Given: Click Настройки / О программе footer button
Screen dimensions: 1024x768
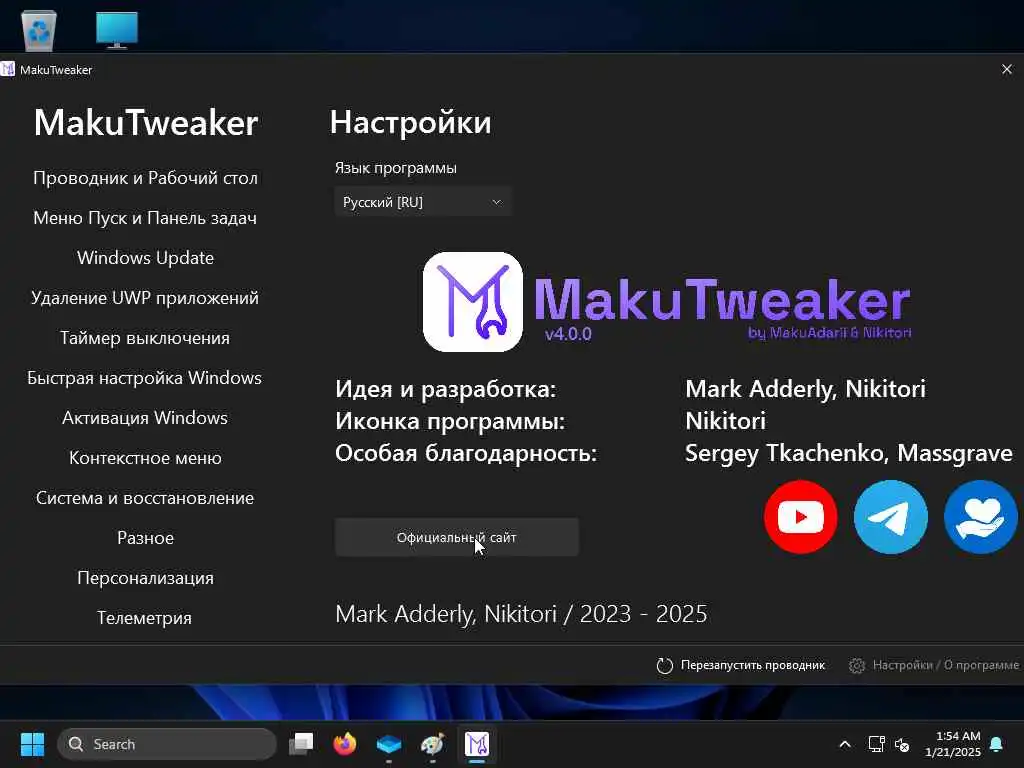Looking at the screenshot, I should 934,665.
